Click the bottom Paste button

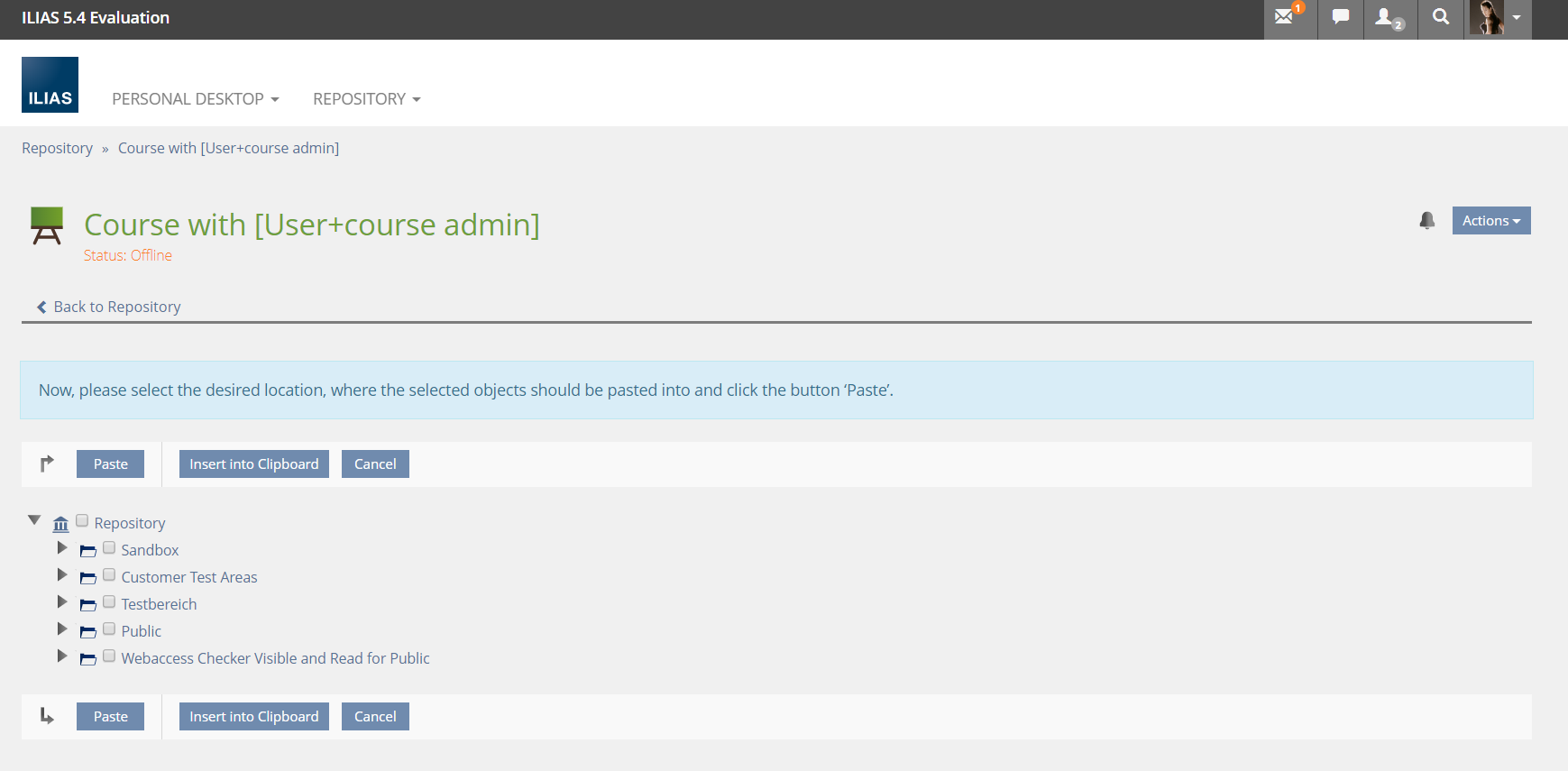coord(111,717)
